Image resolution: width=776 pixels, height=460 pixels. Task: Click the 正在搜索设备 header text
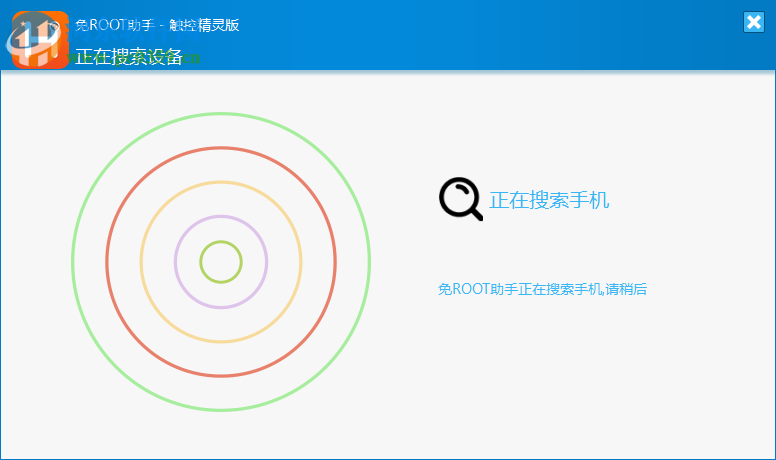[128, 57]
